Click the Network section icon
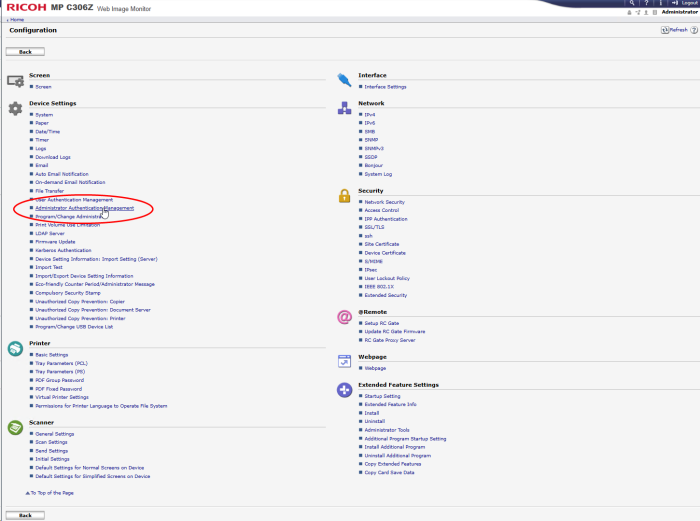 tap(344, 107)
